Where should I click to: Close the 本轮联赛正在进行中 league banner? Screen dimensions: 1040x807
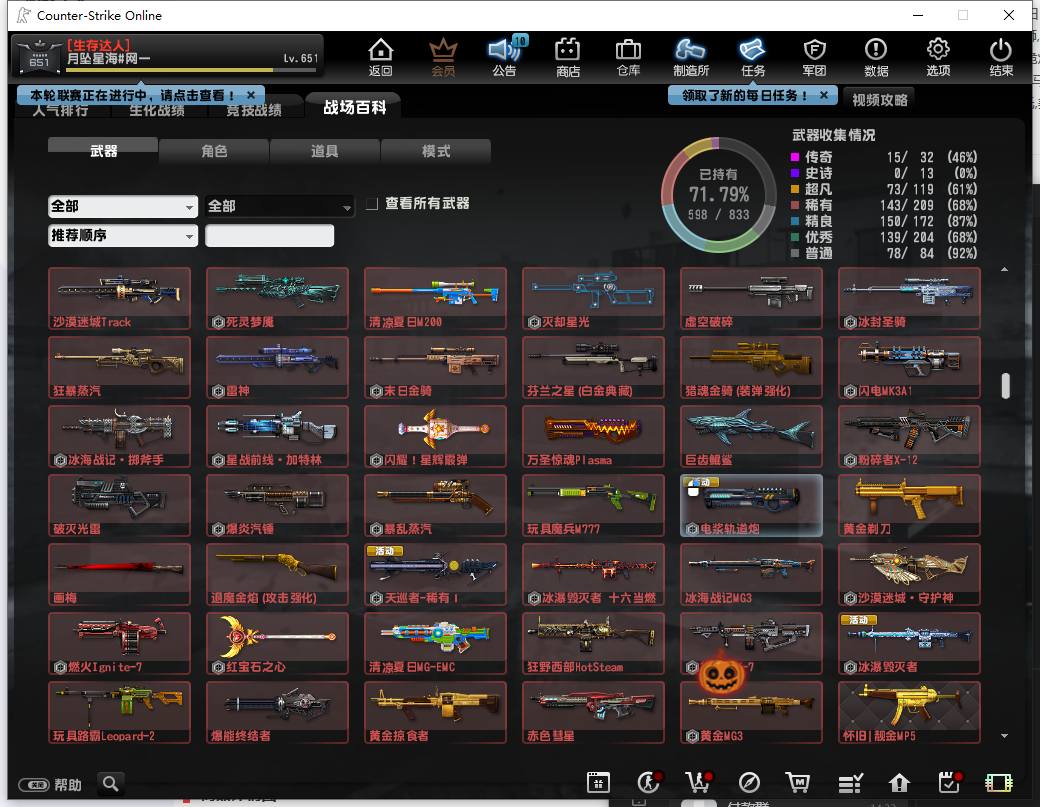tap(251, 95)
